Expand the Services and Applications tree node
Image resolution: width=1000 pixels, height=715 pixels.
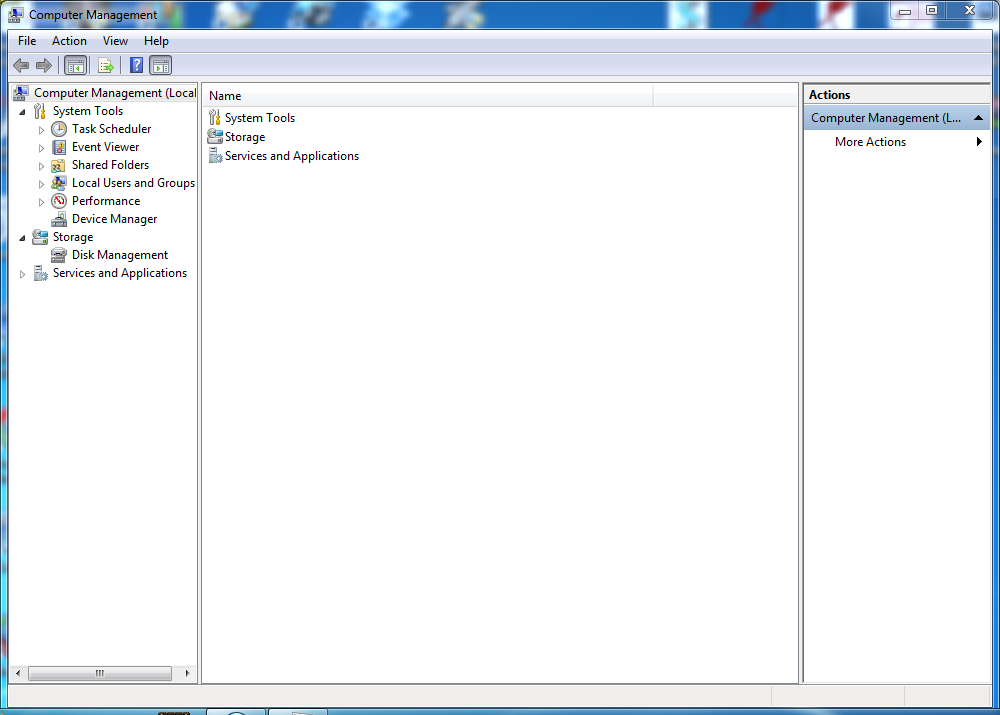coord(22,274)
